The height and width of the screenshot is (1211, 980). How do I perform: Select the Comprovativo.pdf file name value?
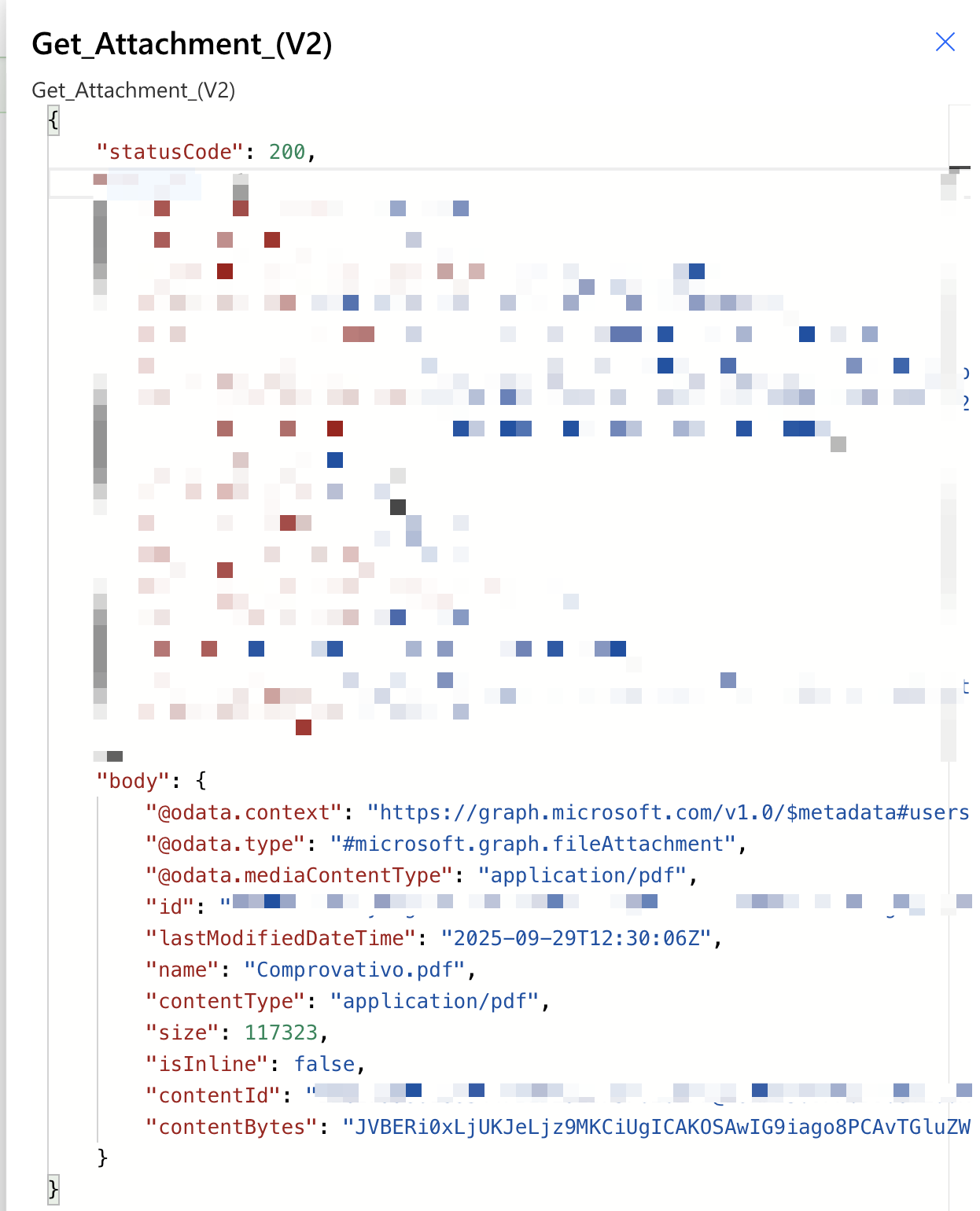click(x=355, y=970)
